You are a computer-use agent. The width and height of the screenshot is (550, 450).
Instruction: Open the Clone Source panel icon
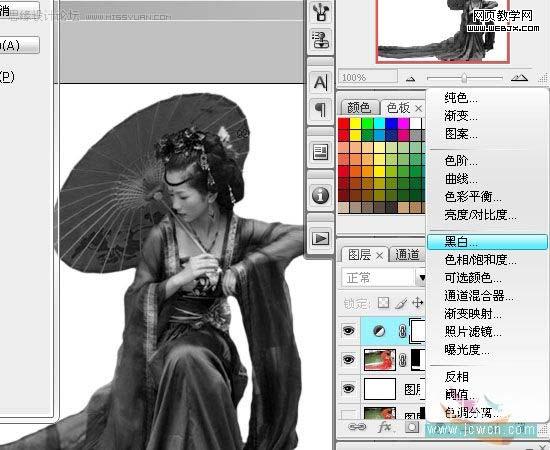[320, 39]
